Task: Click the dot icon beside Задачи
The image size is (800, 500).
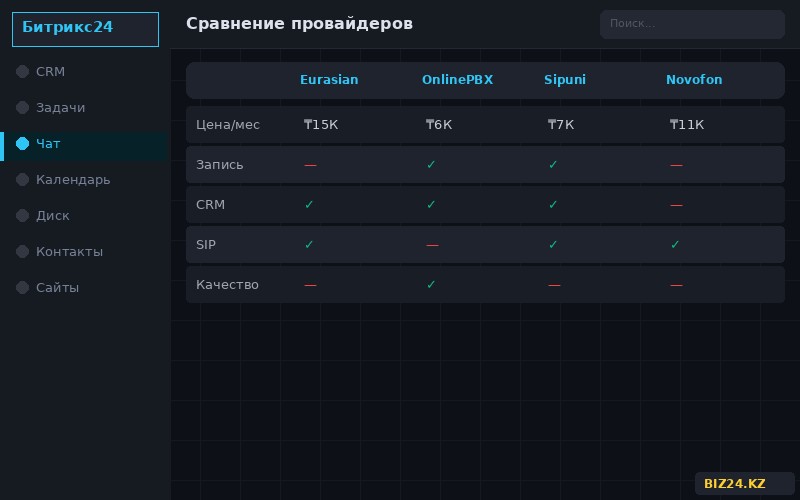Action: pyautogui.click(x=22, y=108)
